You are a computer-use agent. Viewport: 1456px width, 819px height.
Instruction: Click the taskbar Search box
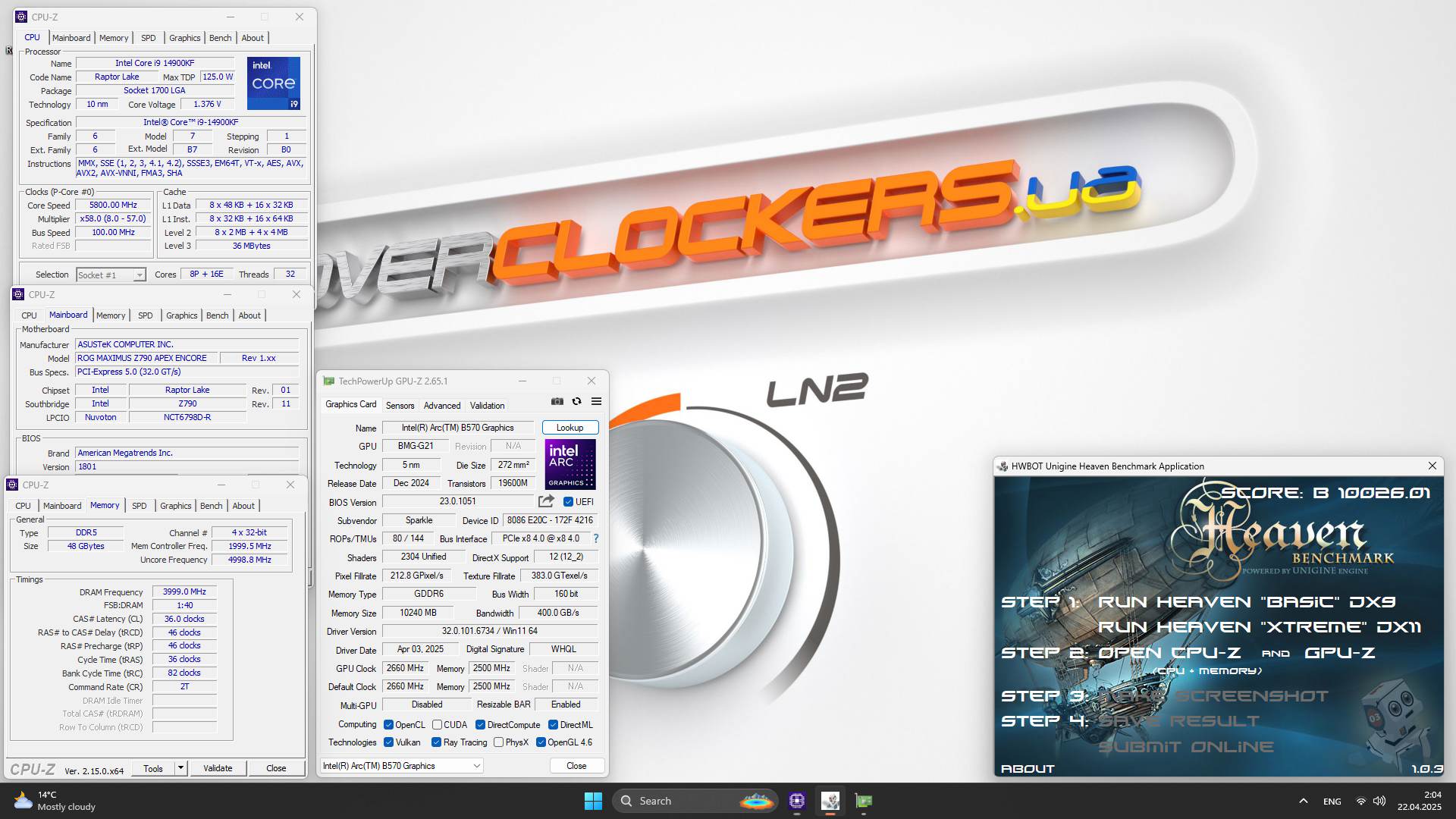click(695, 801)
